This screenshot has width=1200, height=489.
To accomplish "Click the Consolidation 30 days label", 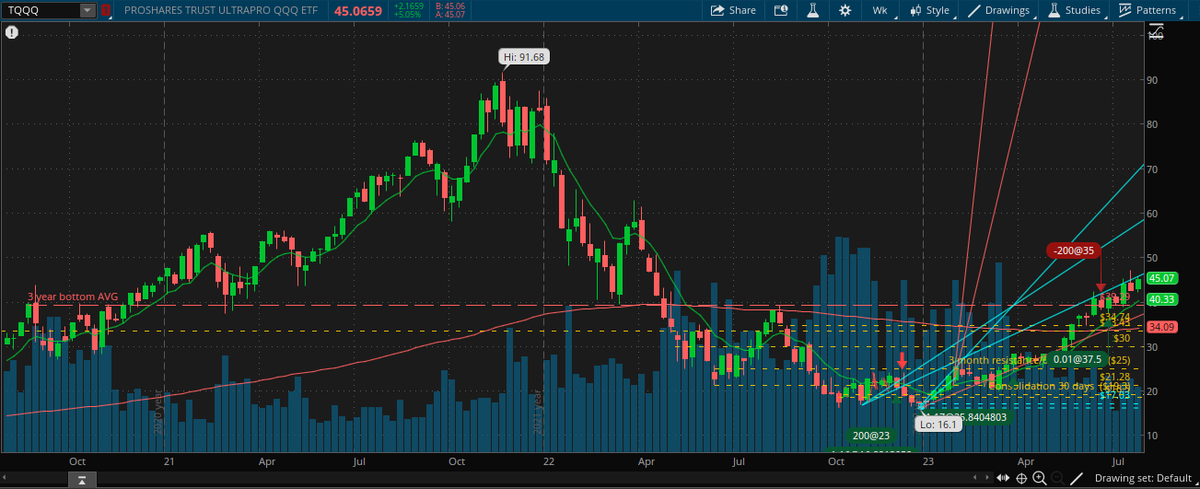I will coord(1040,385).
